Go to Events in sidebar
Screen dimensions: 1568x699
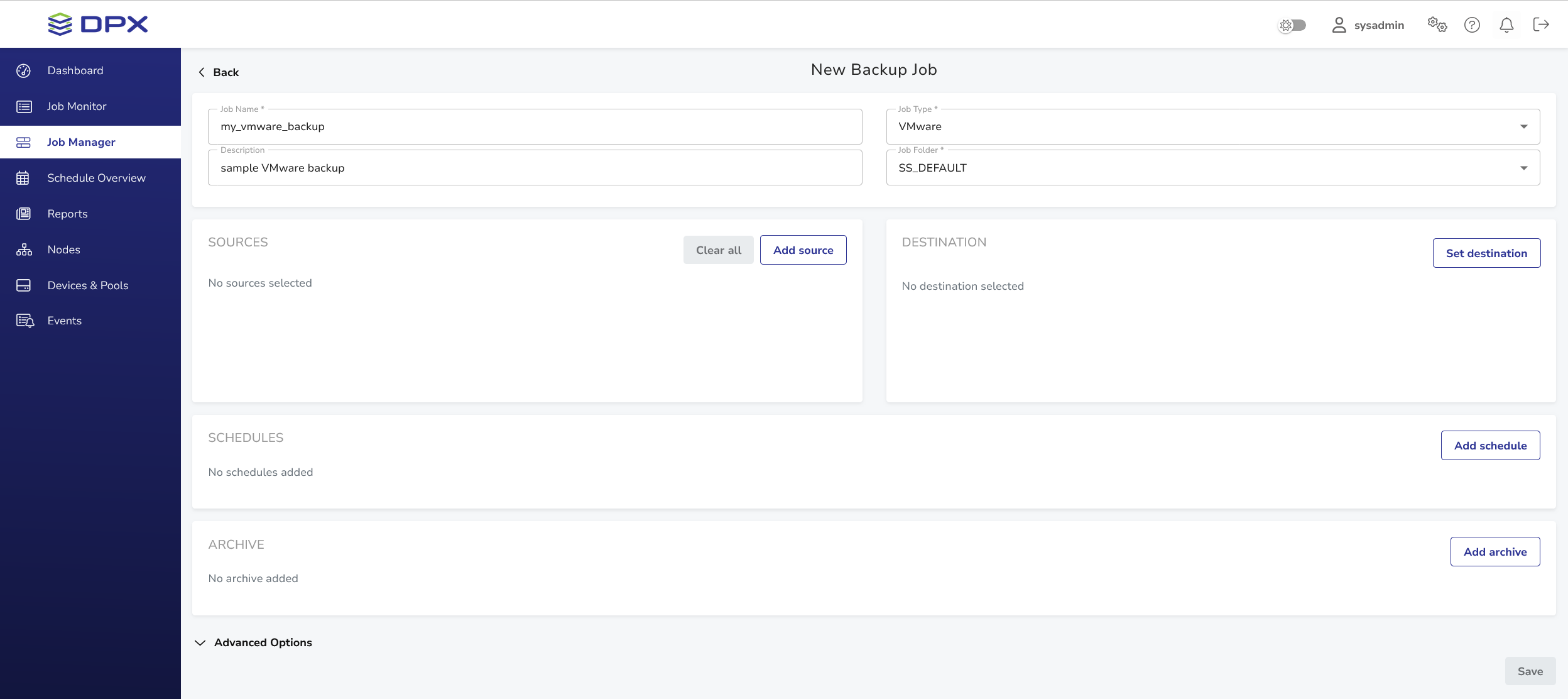click(64, 321)
